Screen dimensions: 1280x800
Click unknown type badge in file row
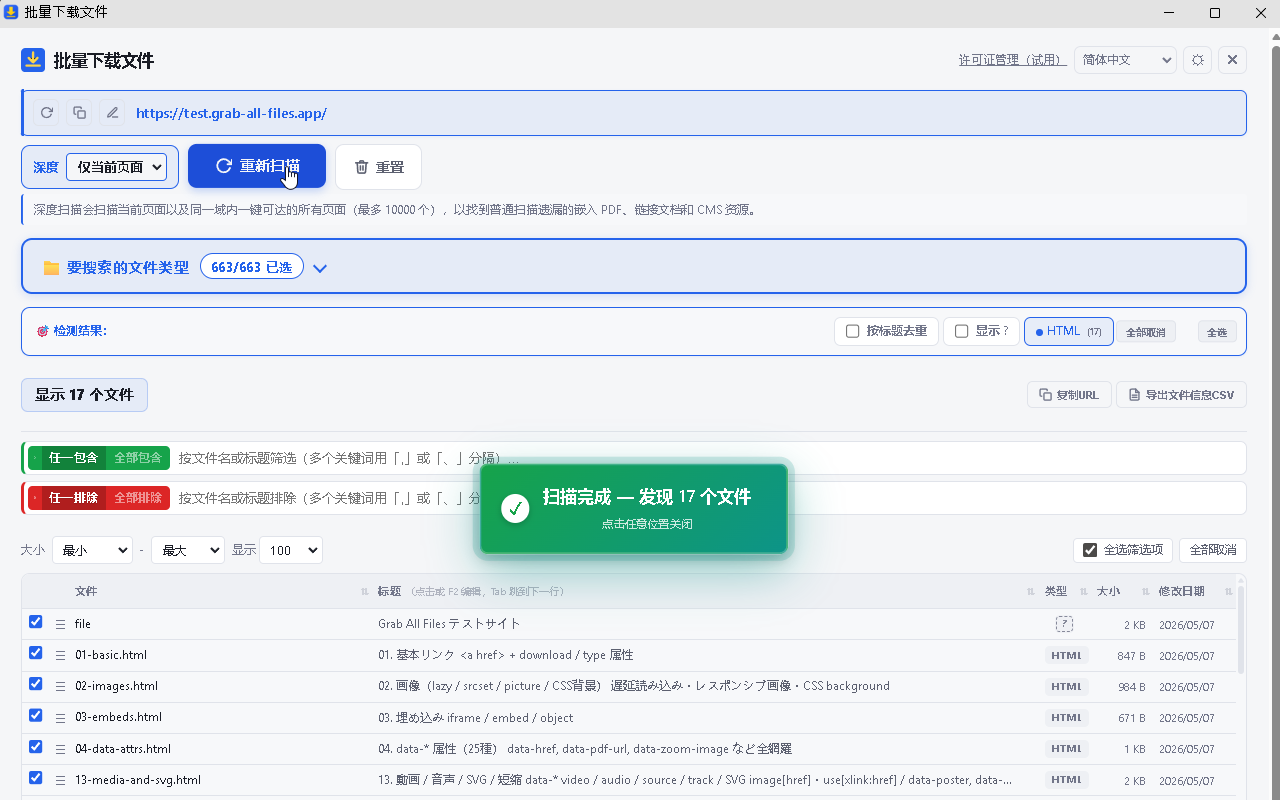click(x=1064, y=624)
